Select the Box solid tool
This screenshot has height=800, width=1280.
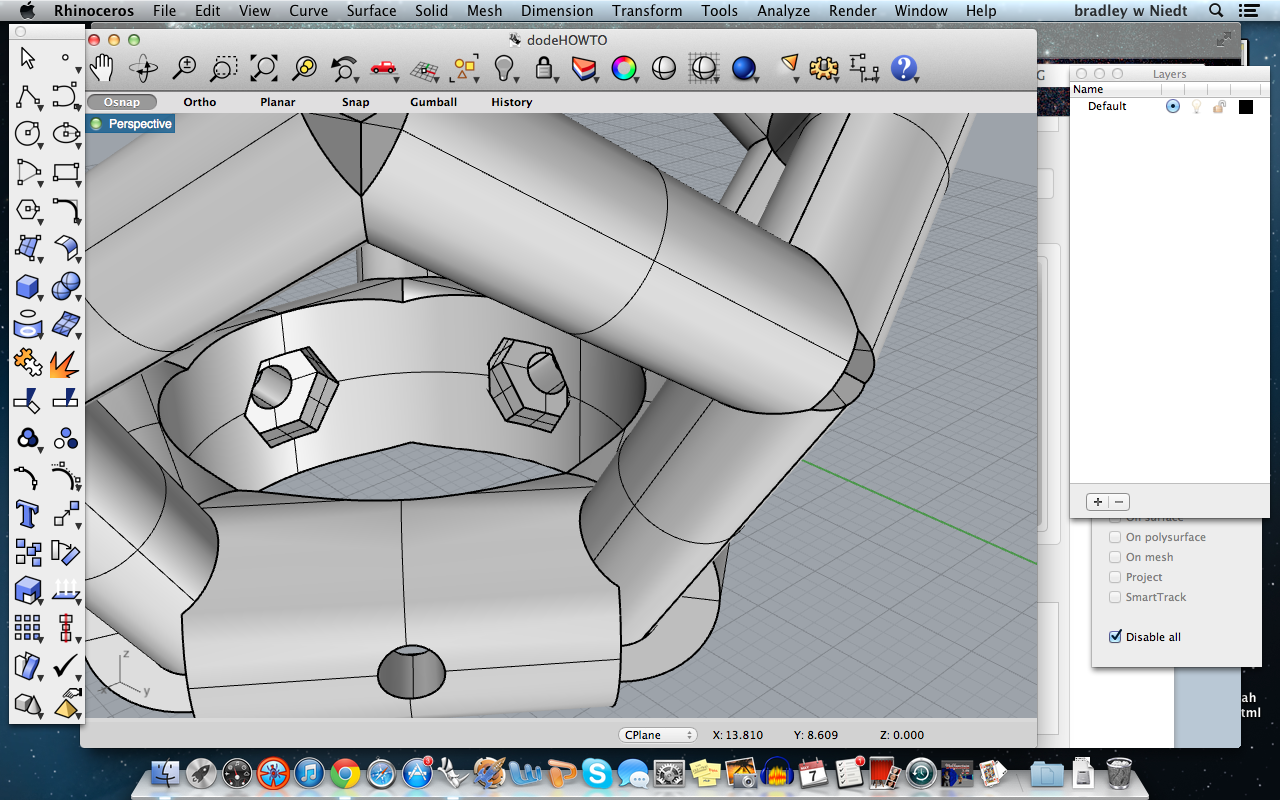tap(28, 287)
